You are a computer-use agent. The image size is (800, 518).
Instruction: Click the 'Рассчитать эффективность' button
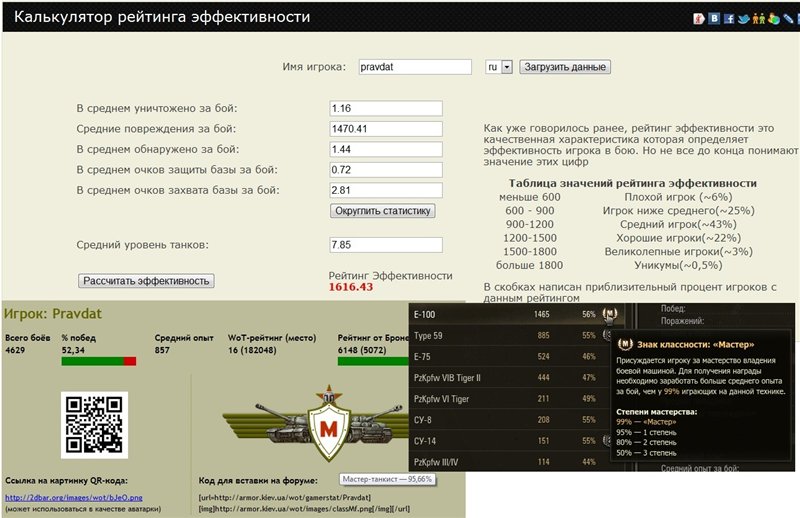147,281
